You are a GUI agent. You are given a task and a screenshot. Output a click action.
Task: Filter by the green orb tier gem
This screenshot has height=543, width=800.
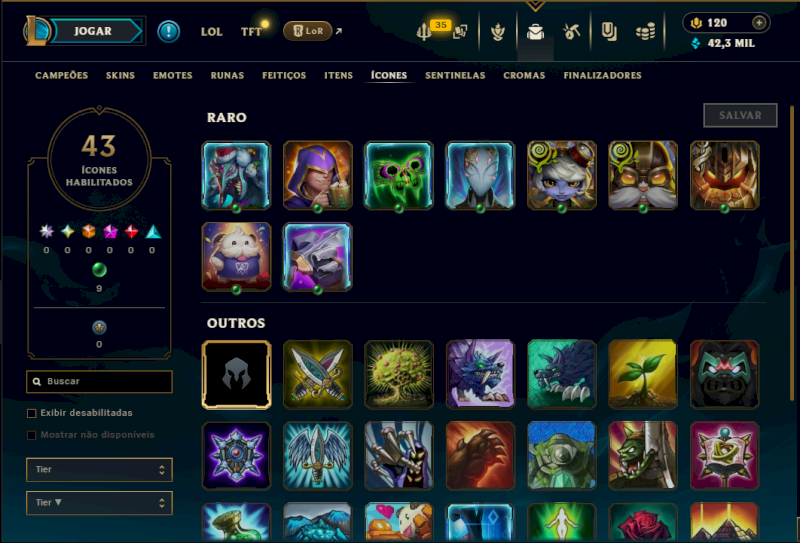[x=99, y=269]
